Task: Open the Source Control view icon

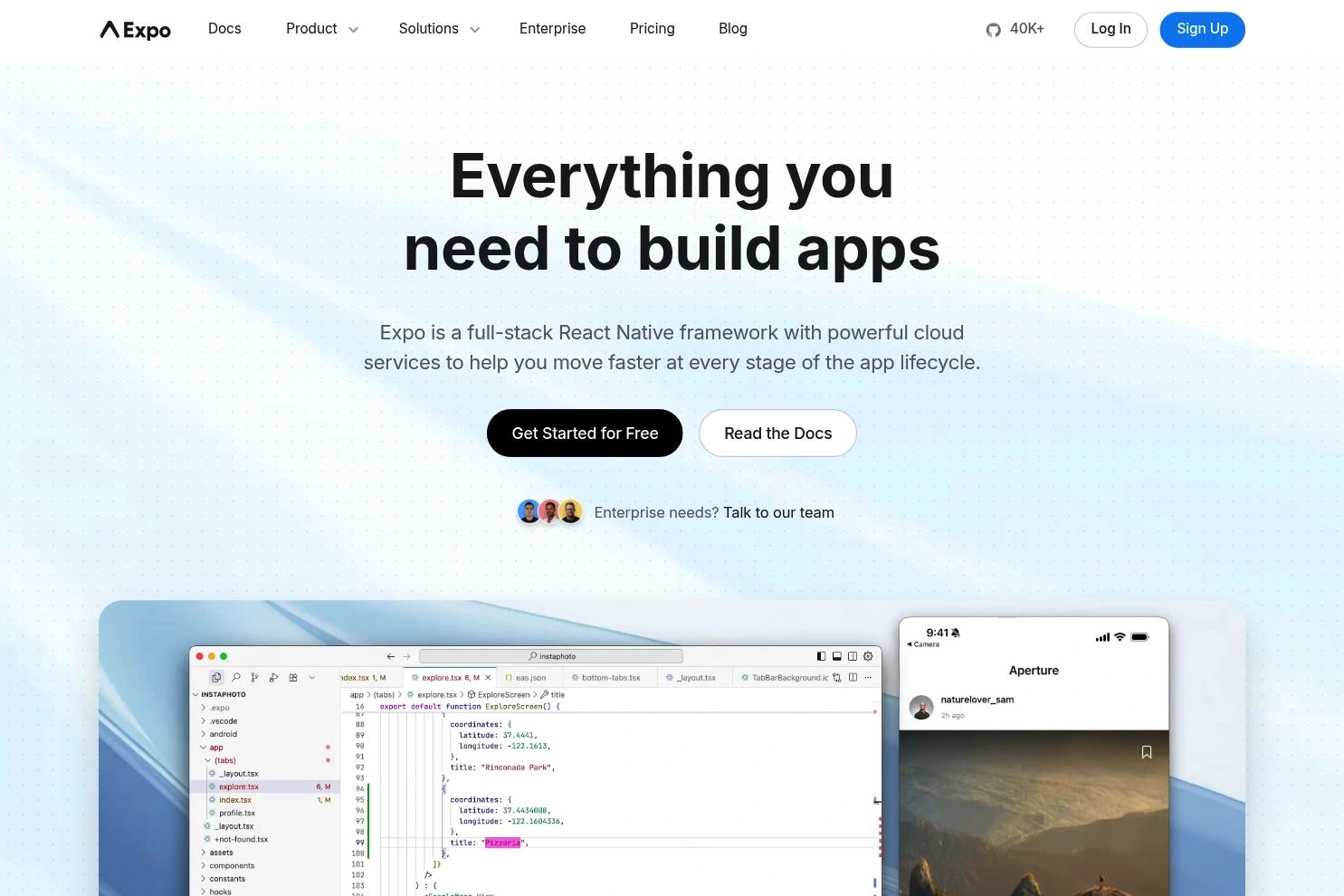Action: coord(254,677)
